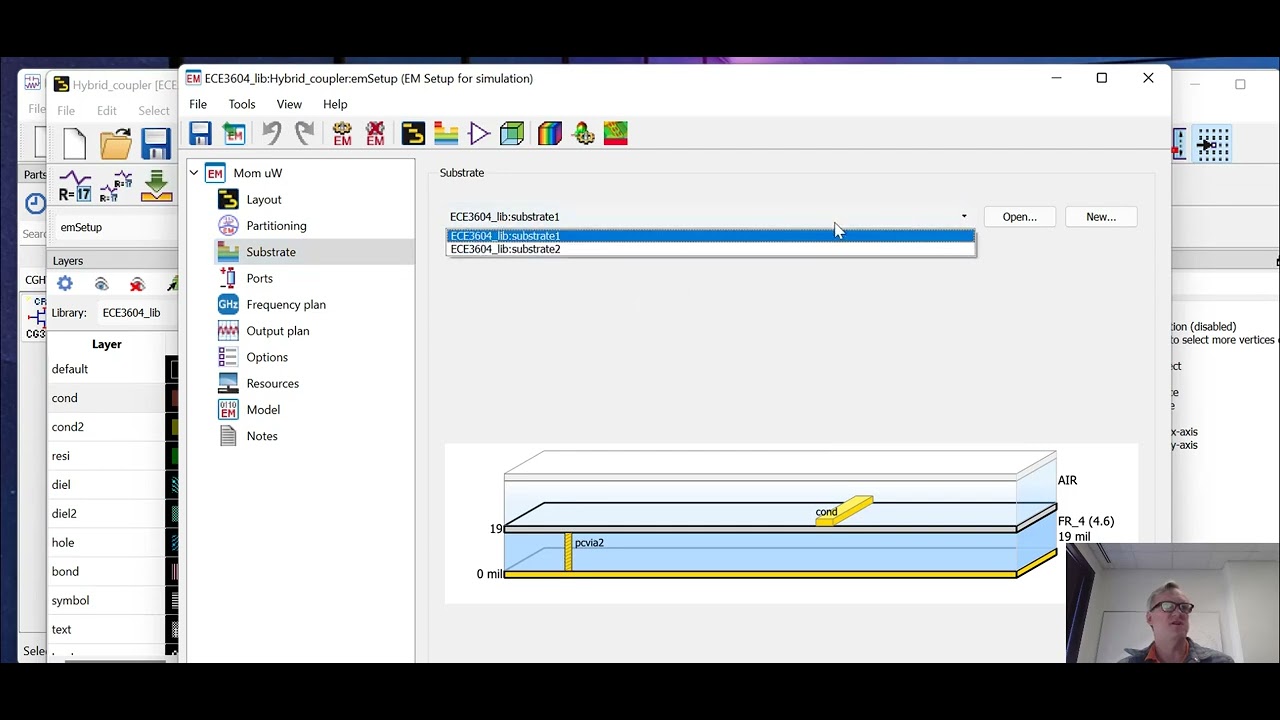This screenshot has height=720, width=1280.
Task: Open the substrate selection dropdown arrow
Action: pos(964,217)
